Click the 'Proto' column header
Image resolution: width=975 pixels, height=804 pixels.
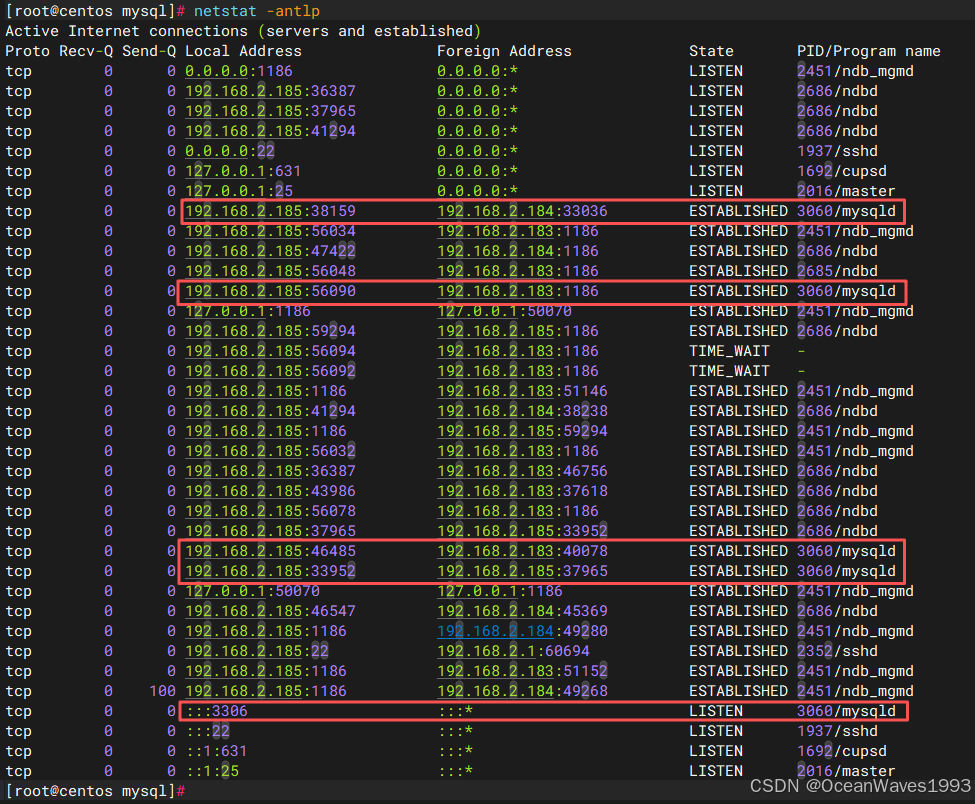(27, 51)
